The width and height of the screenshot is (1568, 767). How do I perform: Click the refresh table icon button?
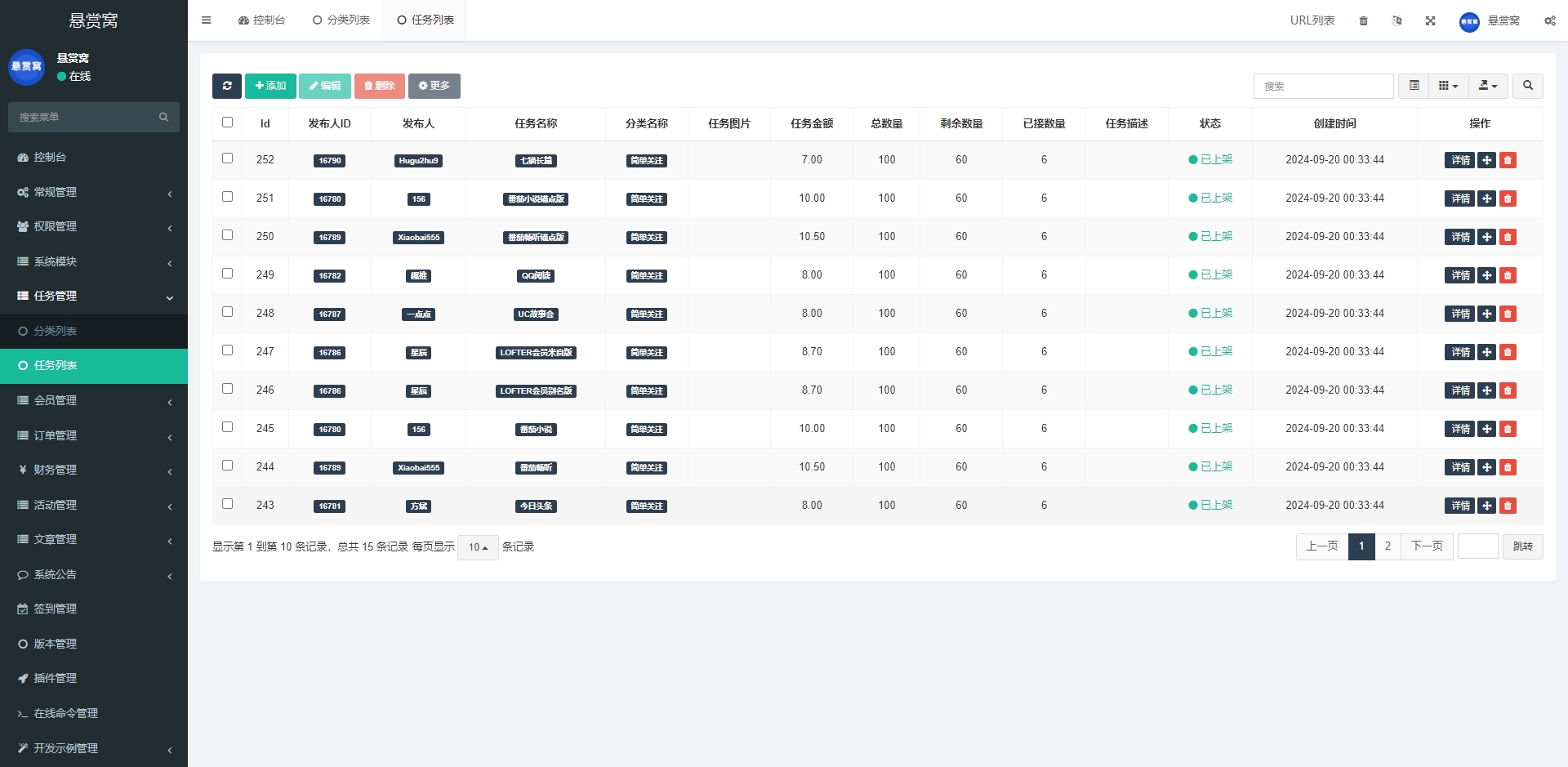226,86
